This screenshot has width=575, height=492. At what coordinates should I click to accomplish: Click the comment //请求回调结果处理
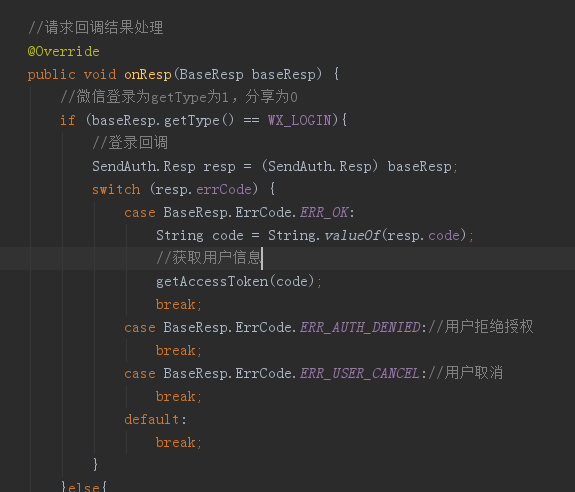click(x=95, y=28)
